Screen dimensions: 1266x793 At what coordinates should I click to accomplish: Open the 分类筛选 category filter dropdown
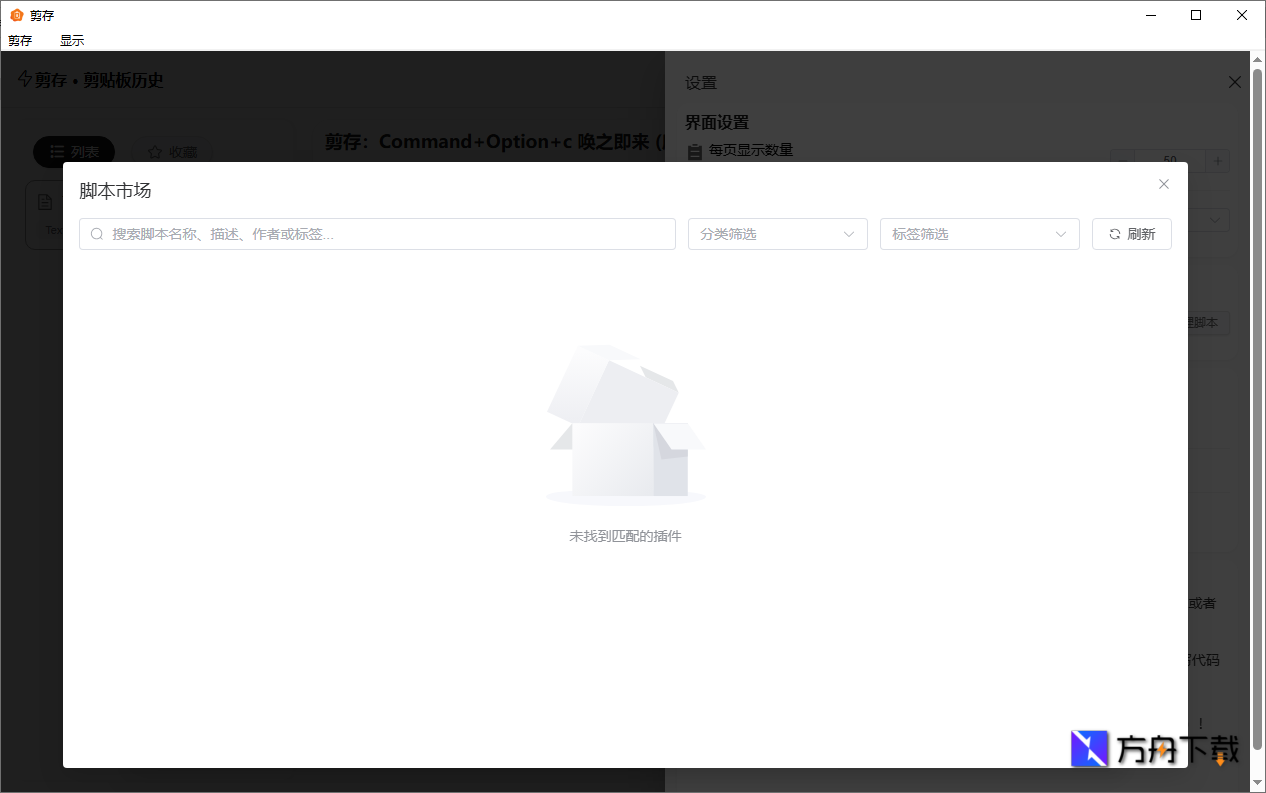click(778, 233)
